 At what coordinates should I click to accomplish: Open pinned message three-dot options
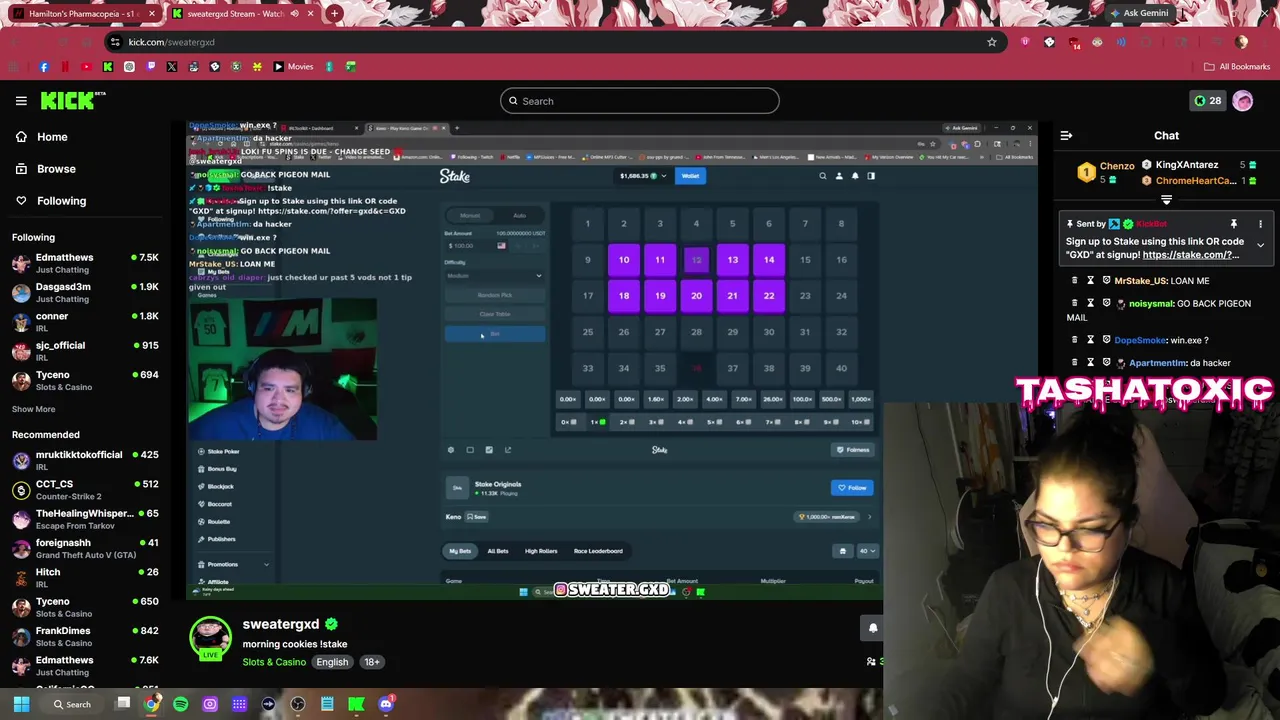coord(1260,224)
